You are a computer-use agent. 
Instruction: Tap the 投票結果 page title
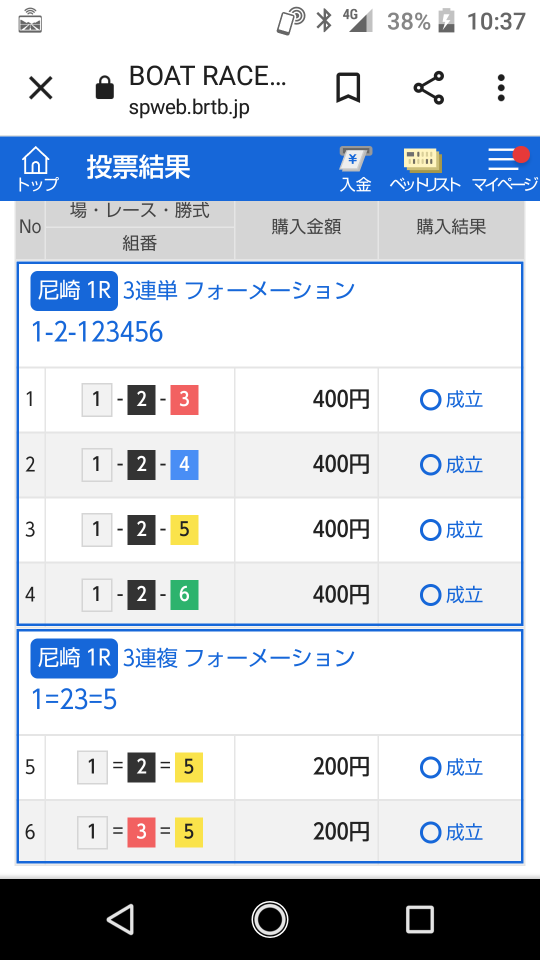[x=138, y=167]
